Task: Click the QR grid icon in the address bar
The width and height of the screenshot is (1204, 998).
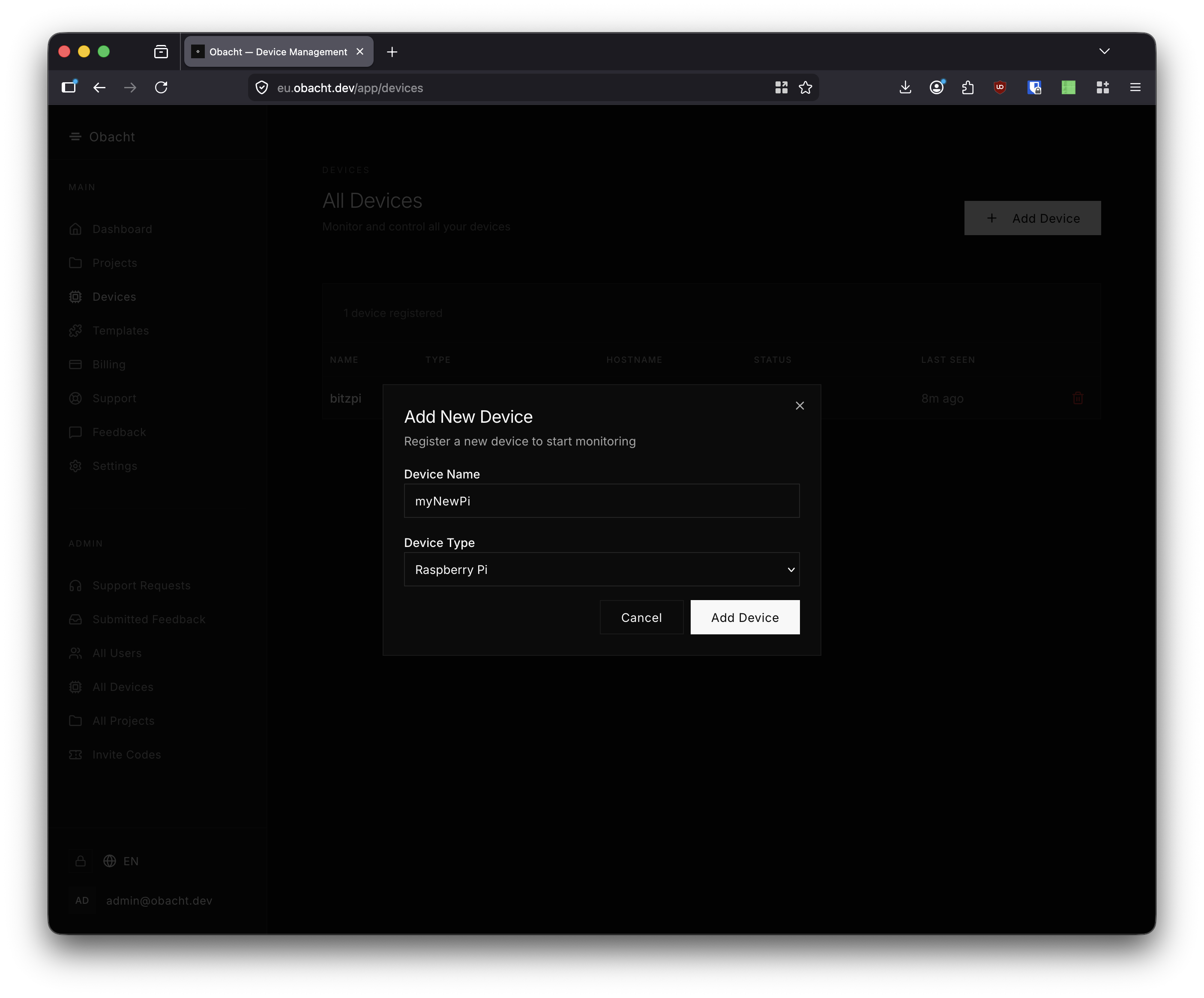Action: [782, 87]
